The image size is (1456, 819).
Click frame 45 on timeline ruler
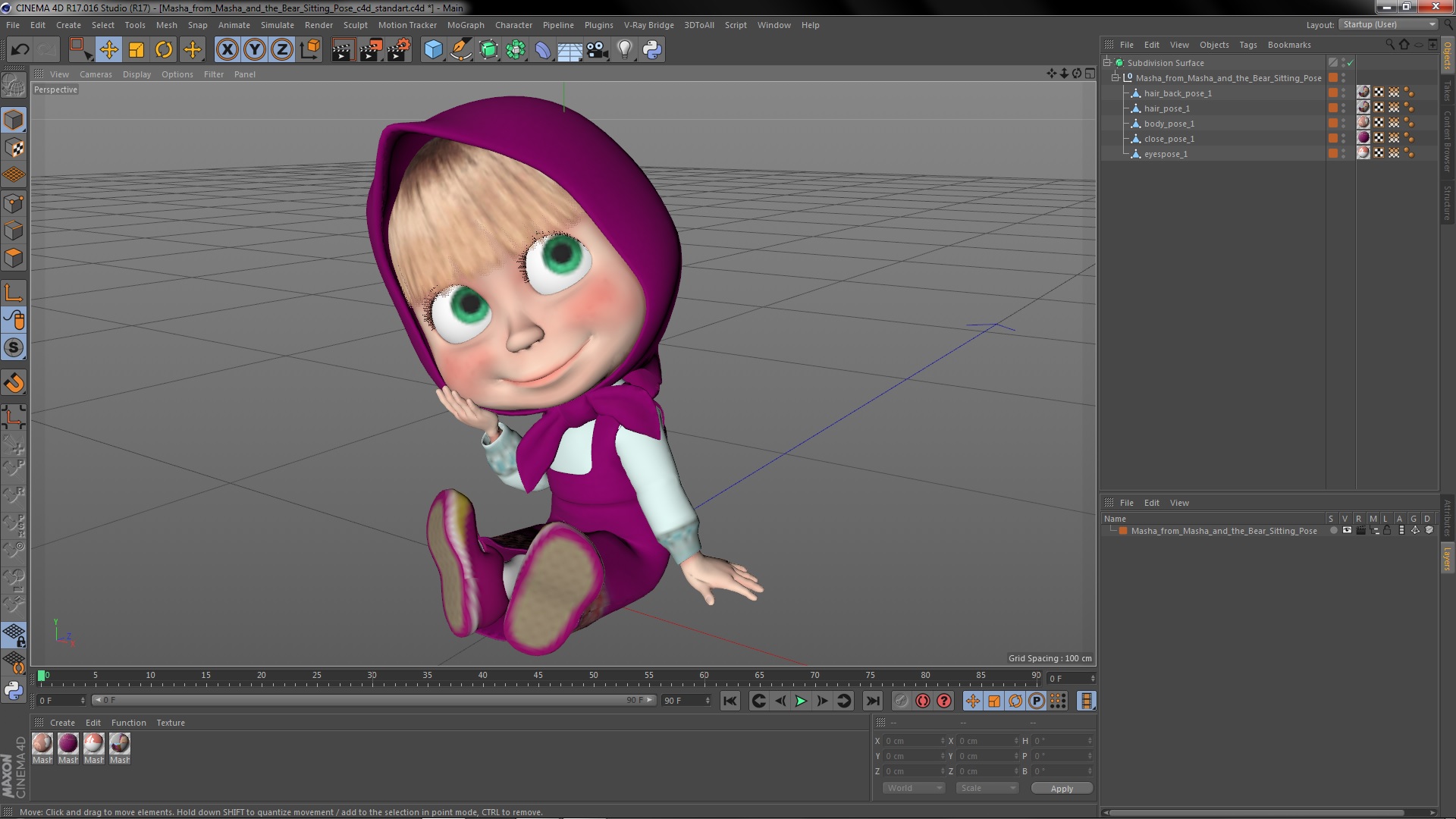[x=538, y=675]
